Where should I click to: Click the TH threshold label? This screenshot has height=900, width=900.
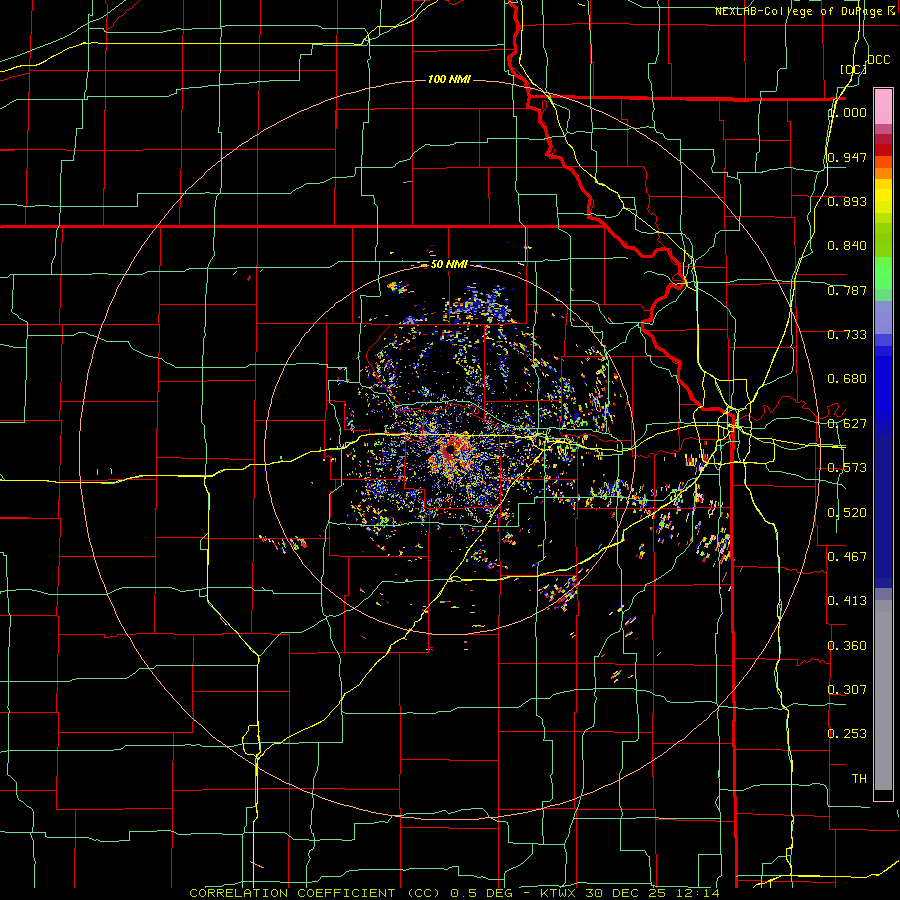[859, 779]
